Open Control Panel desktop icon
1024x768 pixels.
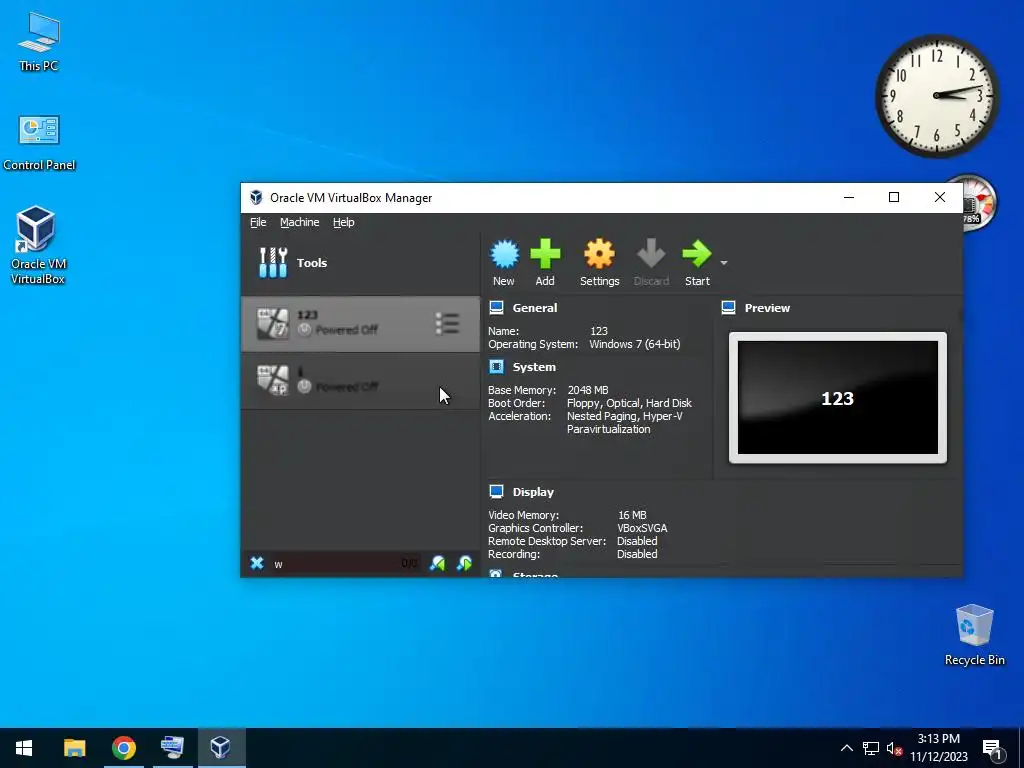[x=39, y=143]
